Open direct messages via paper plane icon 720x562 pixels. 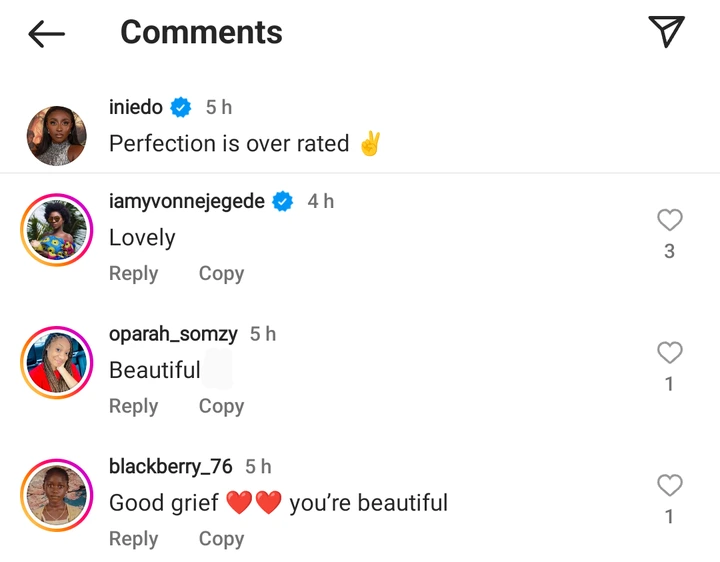666,32
